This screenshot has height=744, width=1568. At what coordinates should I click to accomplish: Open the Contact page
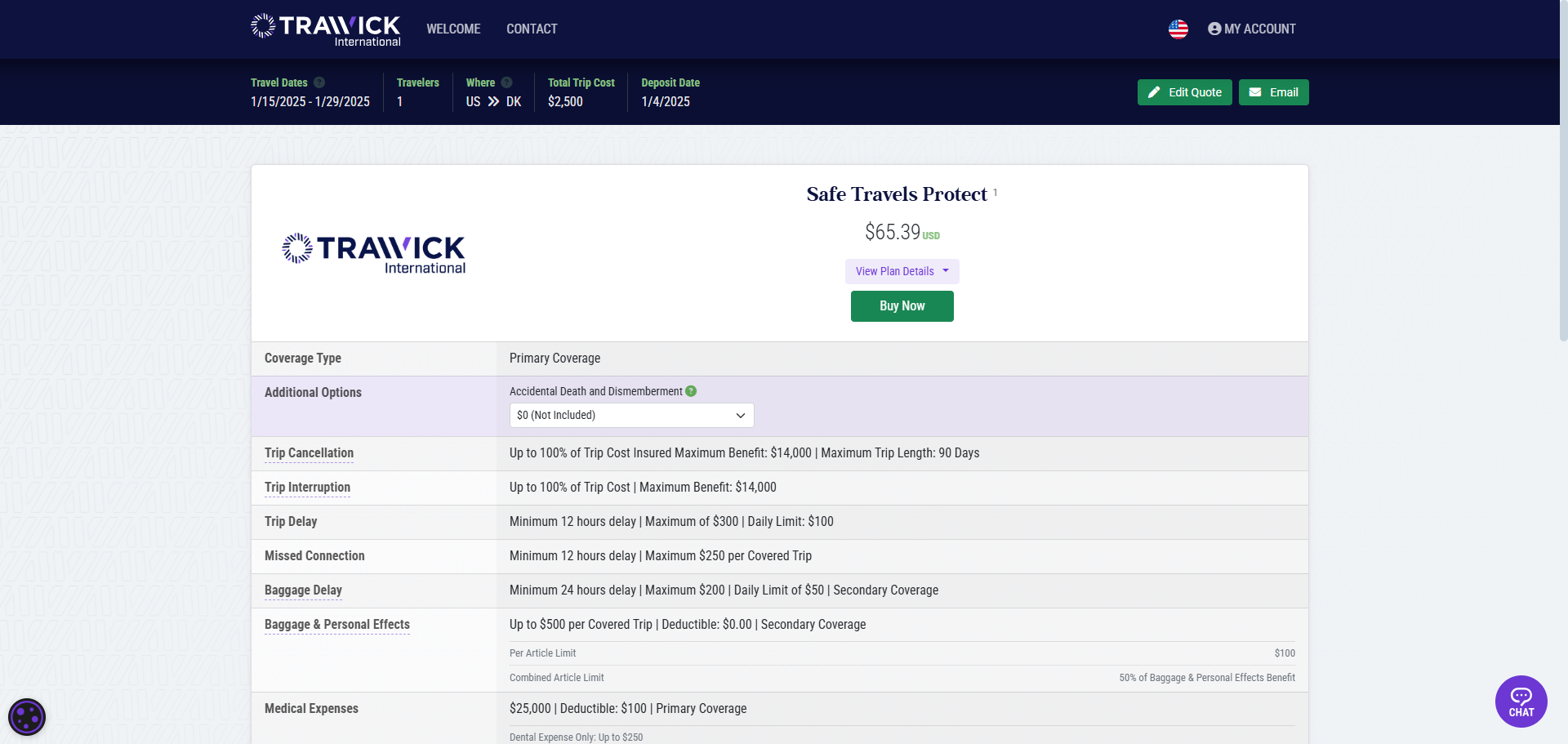coord(532,29)
